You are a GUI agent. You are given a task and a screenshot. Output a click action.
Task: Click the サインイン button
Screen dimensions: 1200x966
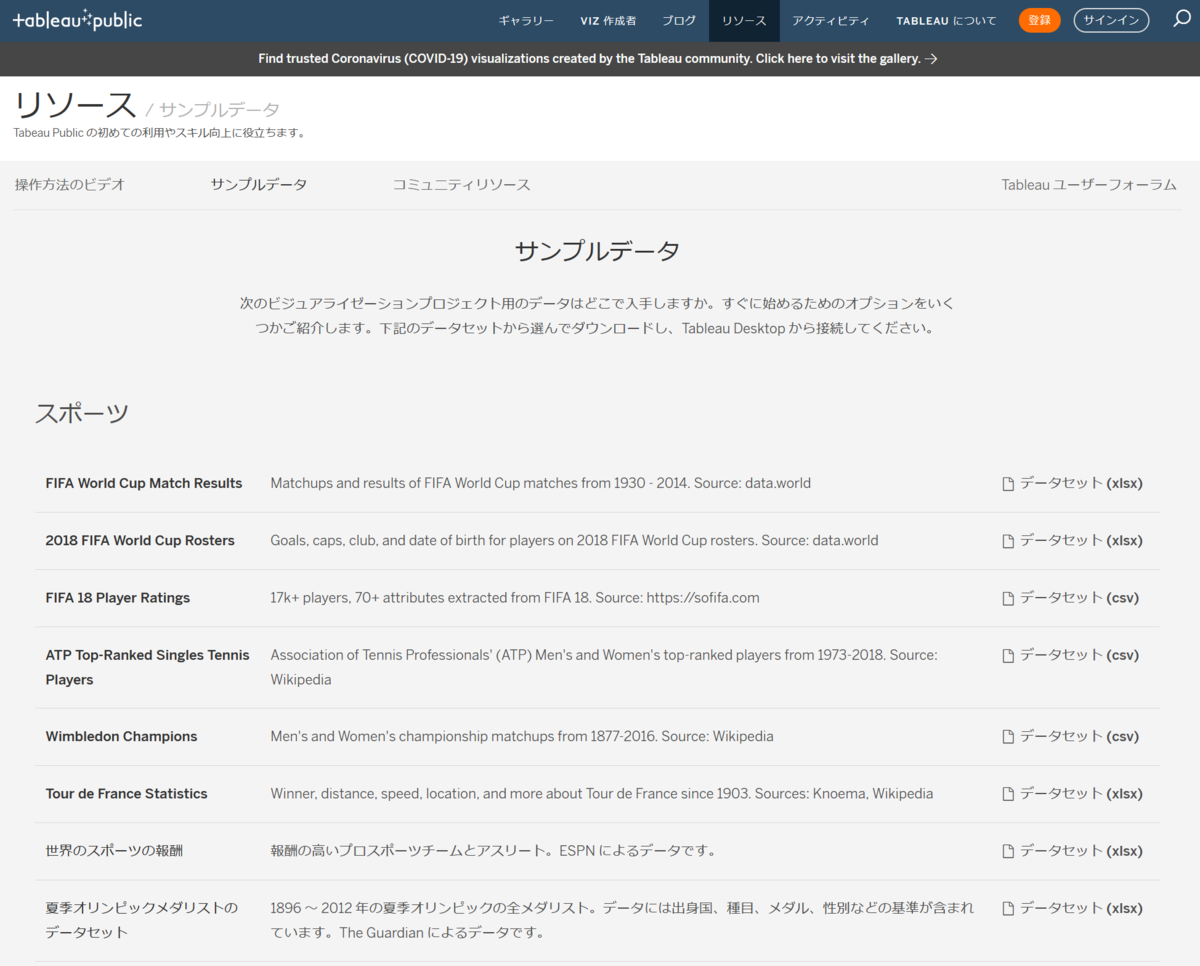(1111, 20)
